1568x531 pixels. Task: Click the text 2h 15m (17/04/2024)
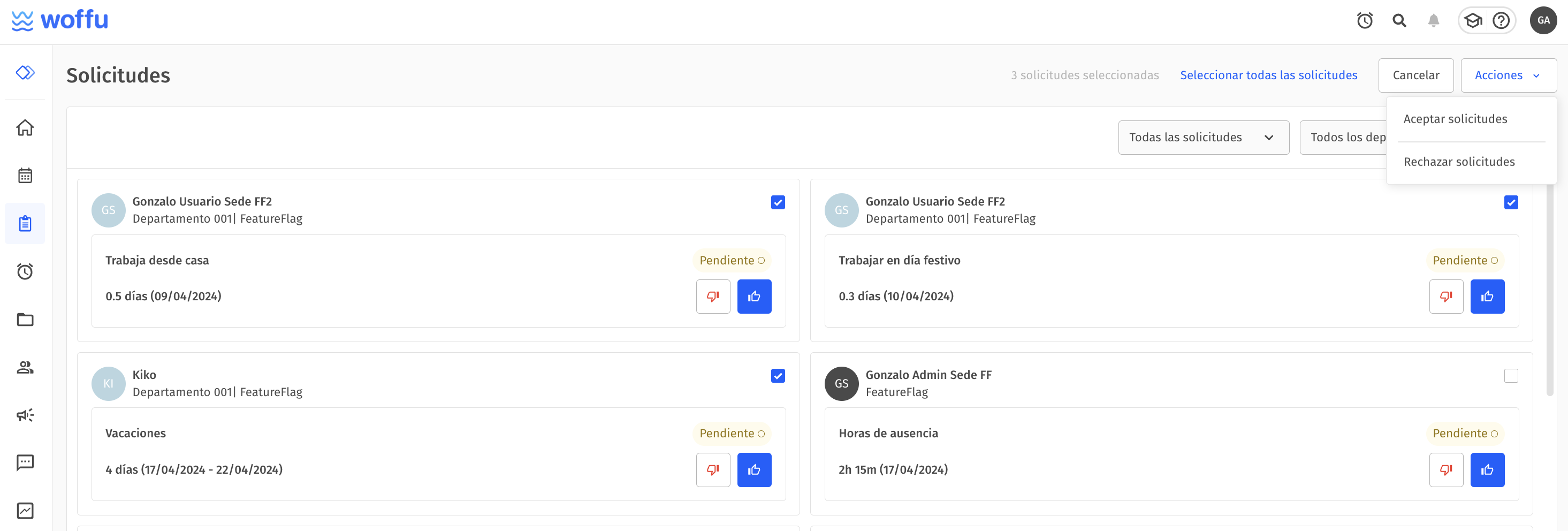coord(893,469)
